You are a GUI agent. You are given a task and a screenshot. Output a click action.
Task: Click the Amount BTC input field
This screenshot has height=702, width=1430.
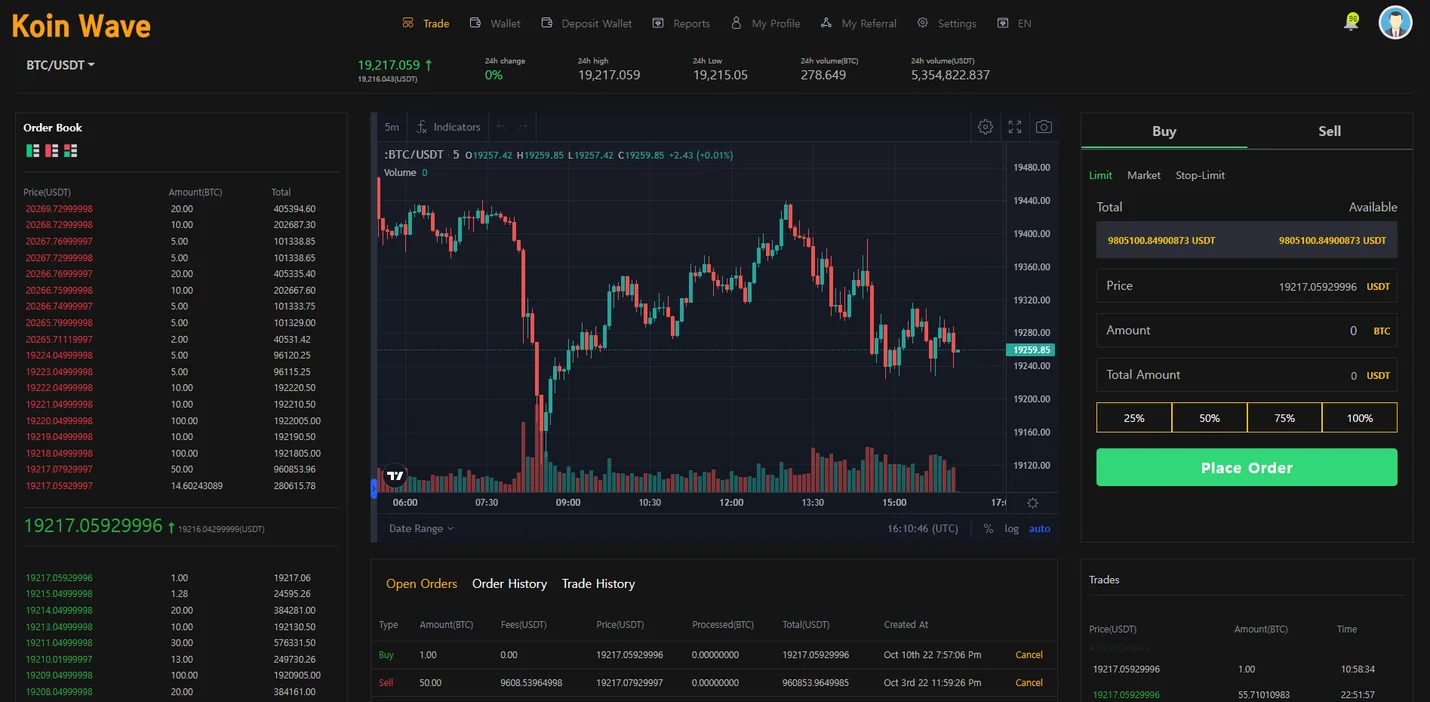(1247, 330)
